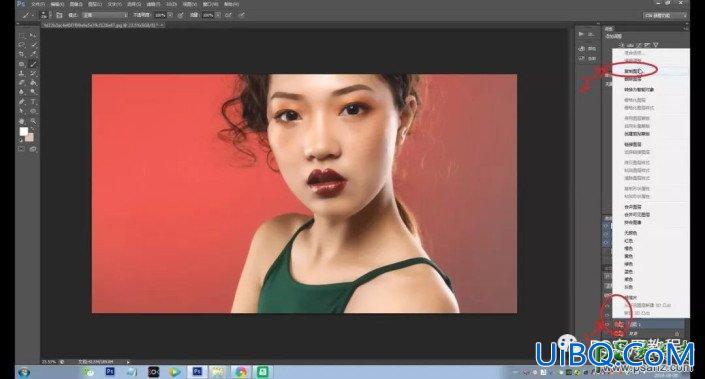Hide the 图层 1 layer visibility eye
The height and width of the screenshot is (379, 705).
tap(607, 324)
